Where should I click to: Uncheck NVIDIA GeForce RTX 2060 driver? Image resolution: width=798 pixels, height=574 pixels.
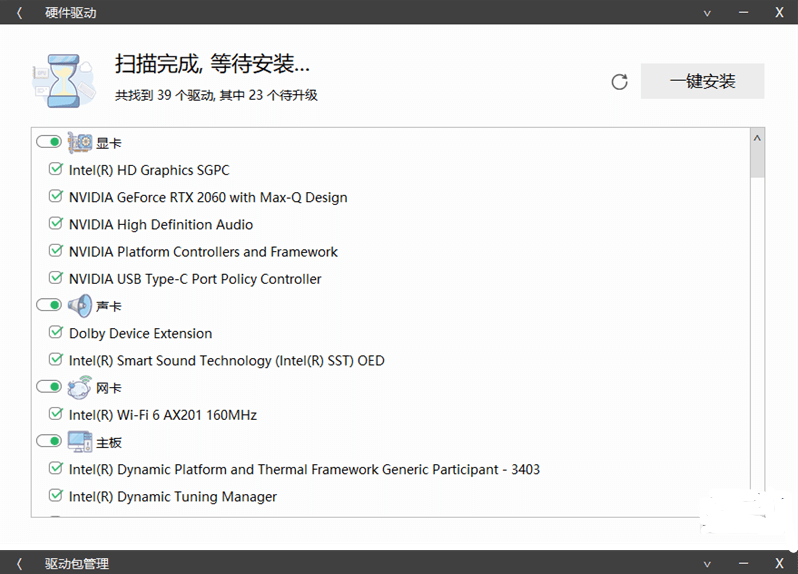55,196
